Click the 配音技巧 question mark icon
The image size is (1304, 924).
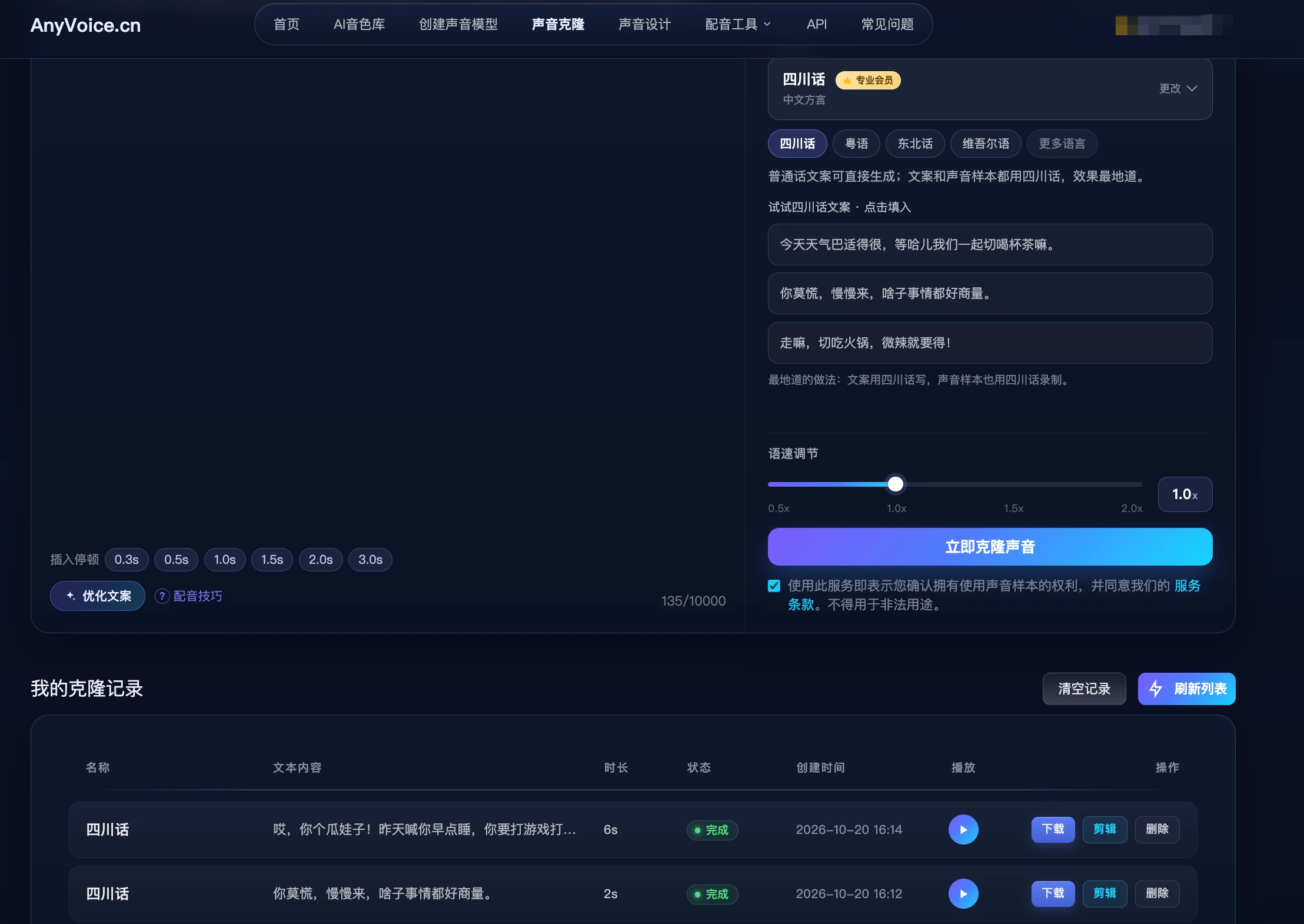pos(162,596)
